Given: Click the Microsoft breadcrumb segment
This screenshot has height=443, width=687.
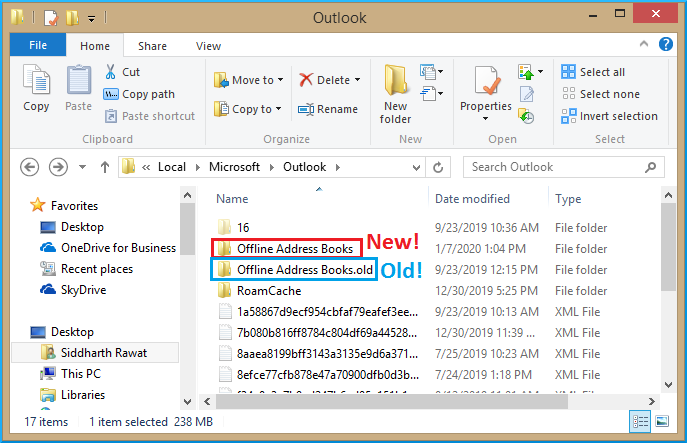Looking at the screenshot, I should 234,167.
